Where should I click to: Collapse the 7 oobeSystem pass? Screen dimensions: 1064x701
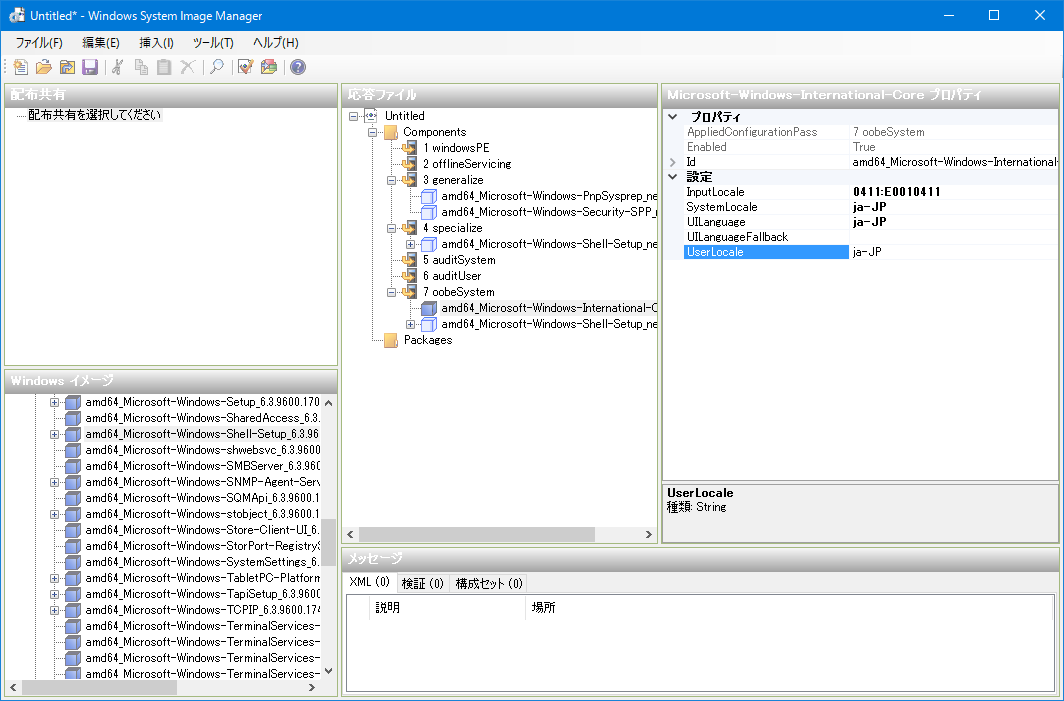(392, 292)
